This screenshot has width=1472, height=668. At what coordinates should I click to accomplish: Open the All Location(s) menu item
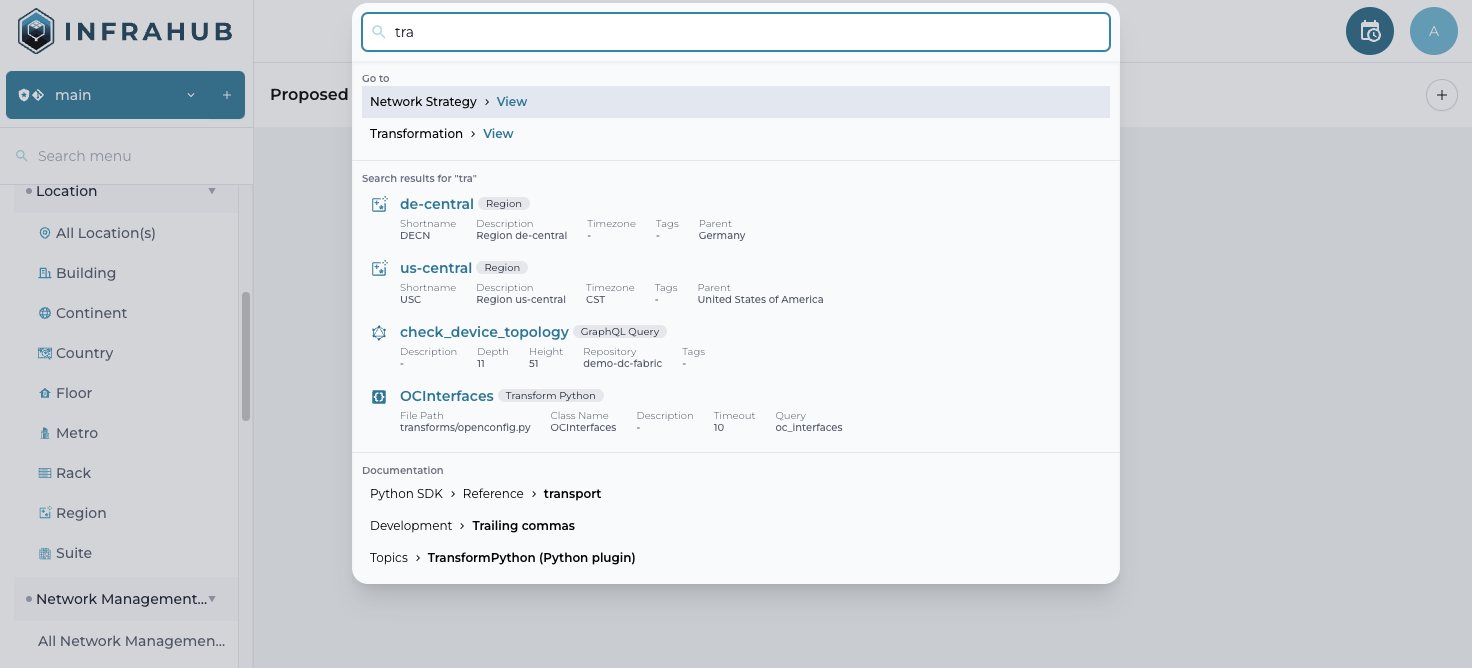105,233
